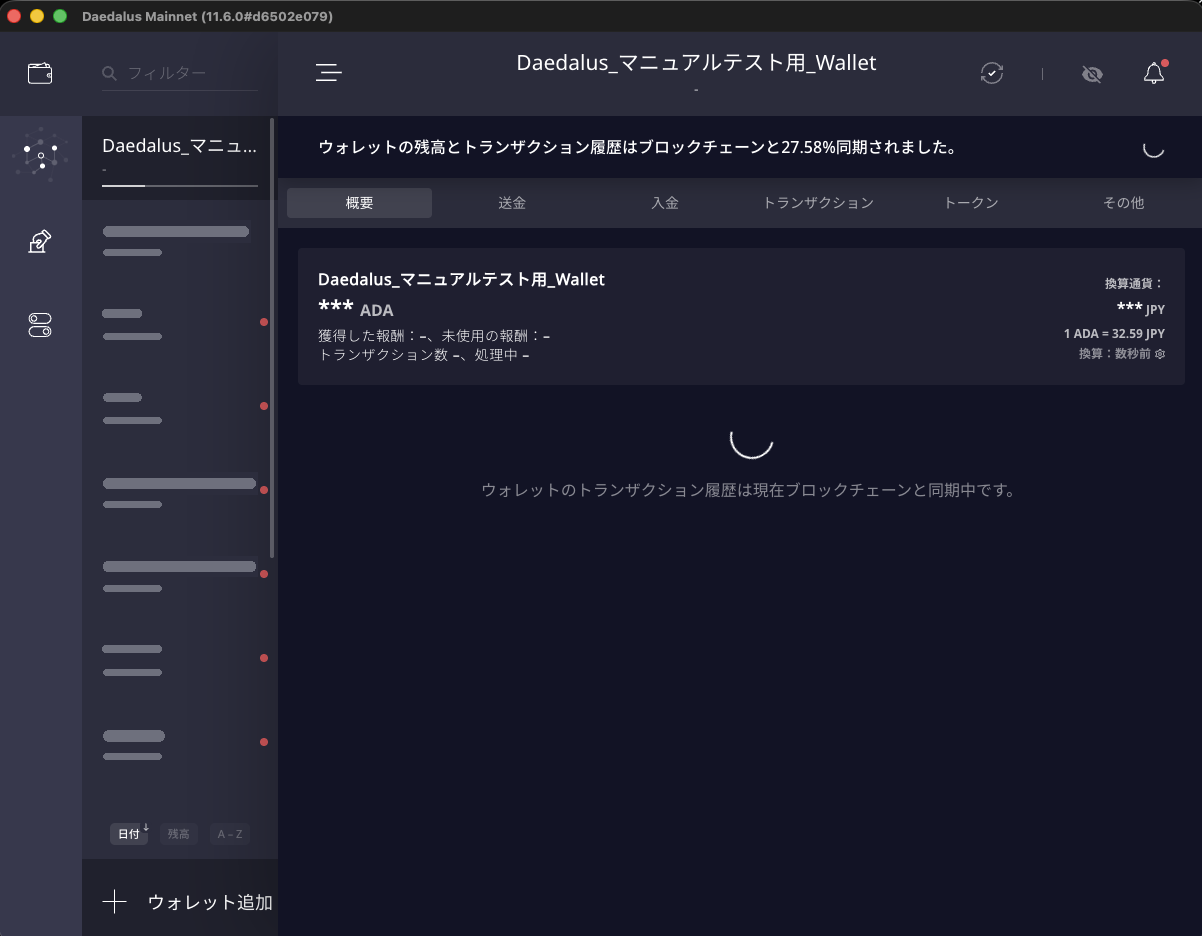Switch to the 入金 tab

pos(665,203)
